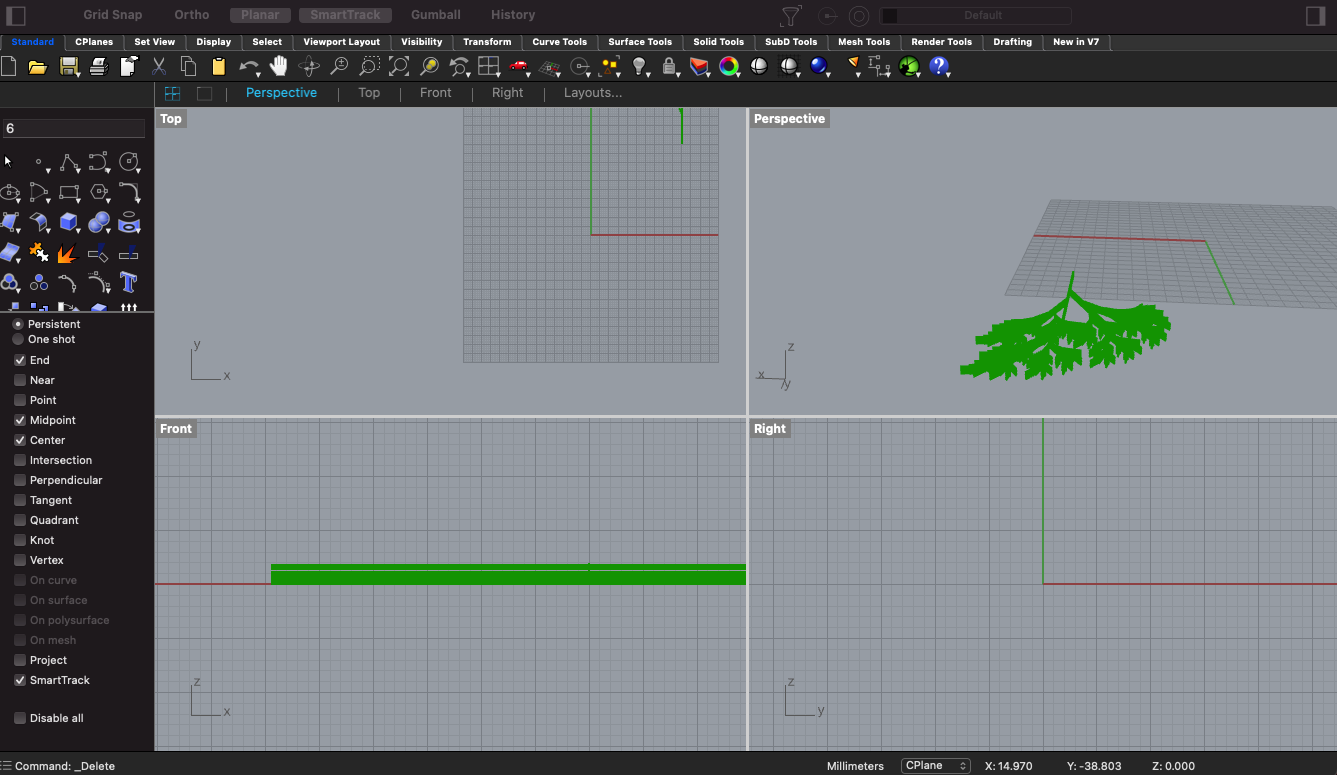
Task: Expand the Front viewport title menu
Action: pos(175,428)
